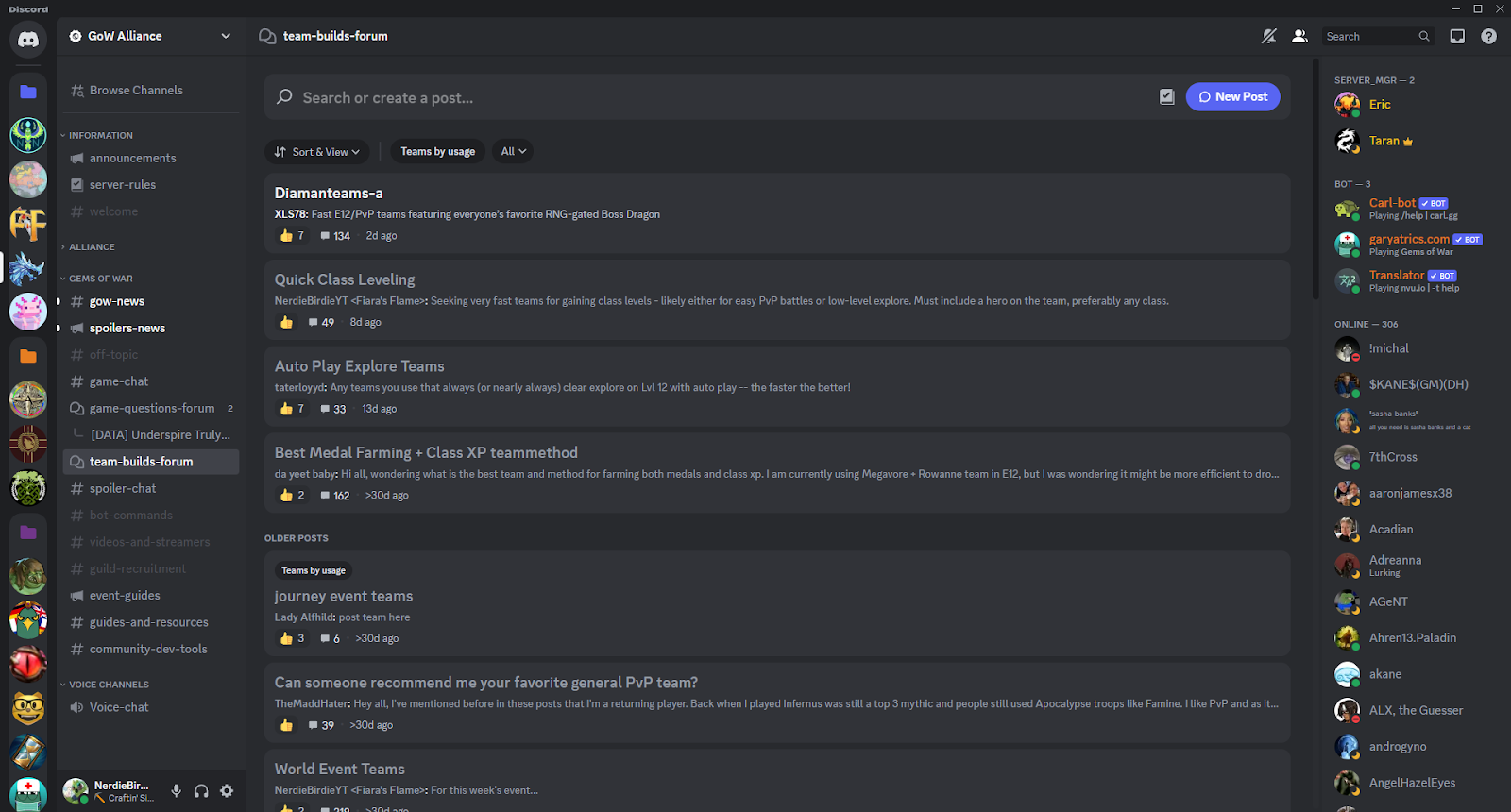This screenshot has width=1511, height=812.
Task: Click thumbs up reaction on Diamanteams-a post
Action: [x=287, y=236]
